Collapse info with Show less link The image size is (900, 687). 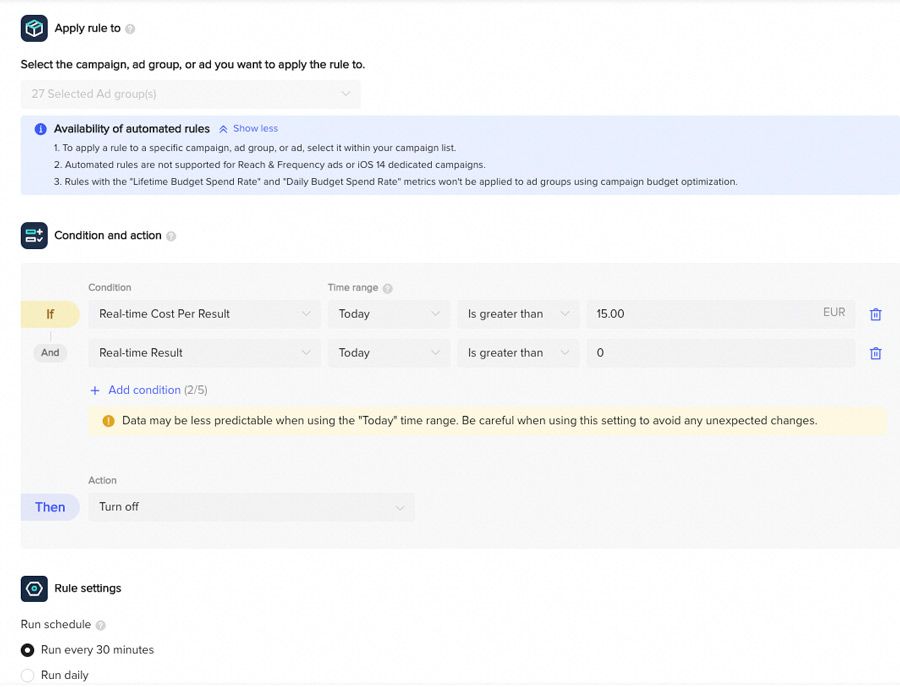249,129
